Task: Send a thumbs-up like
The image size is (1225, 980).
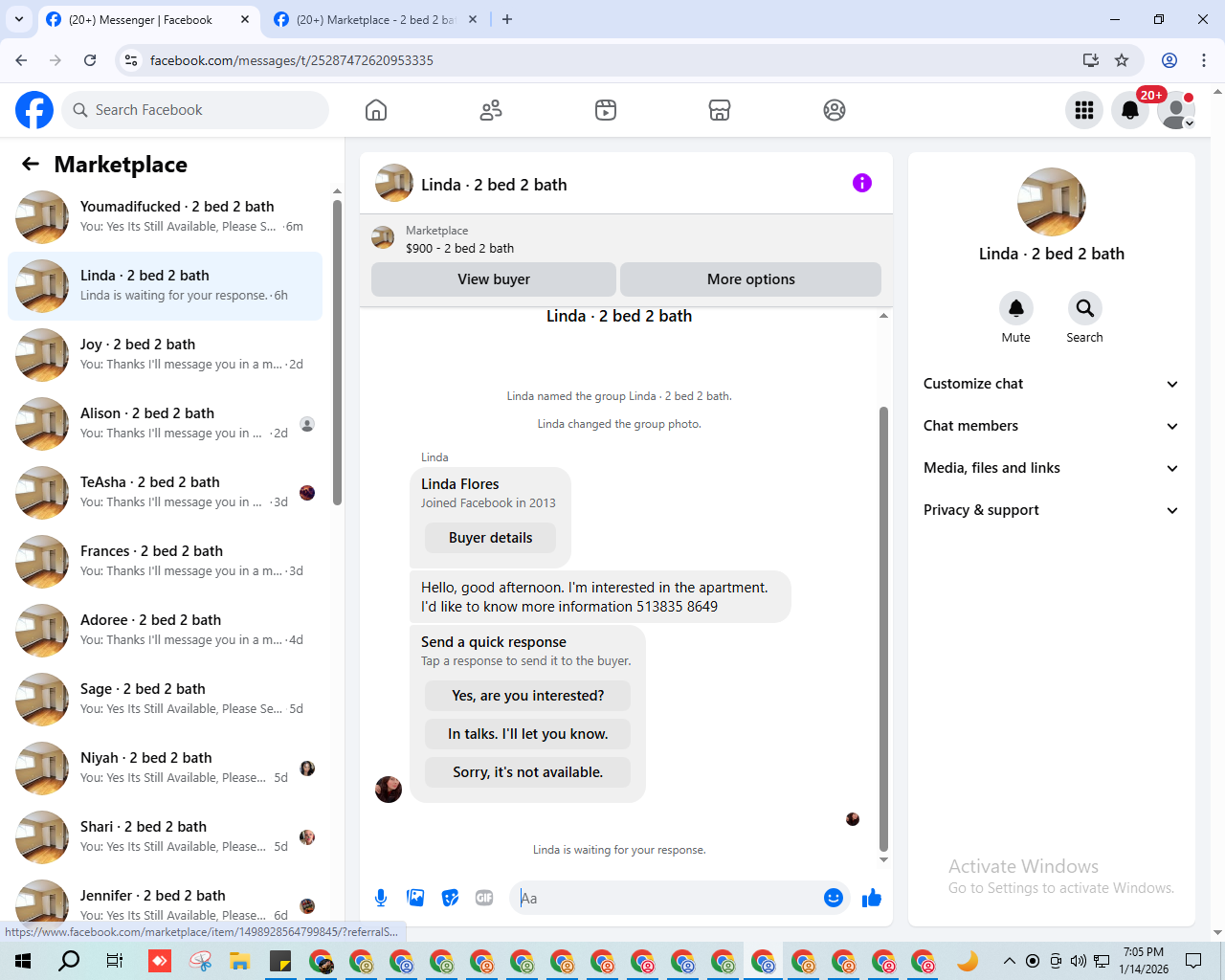Action: [872, 898]
